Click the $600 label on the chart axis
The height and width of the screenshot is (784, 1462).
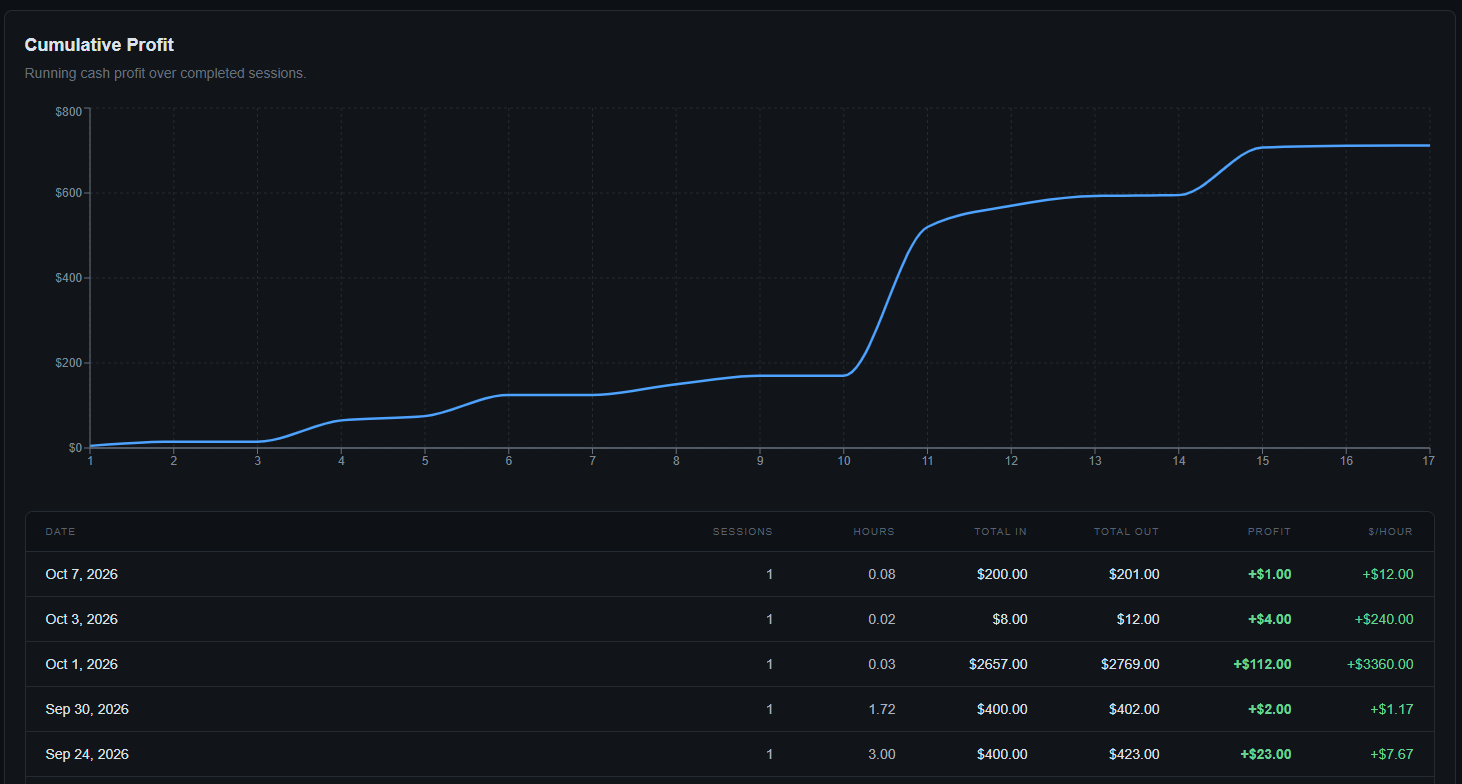tap(69, 193)
